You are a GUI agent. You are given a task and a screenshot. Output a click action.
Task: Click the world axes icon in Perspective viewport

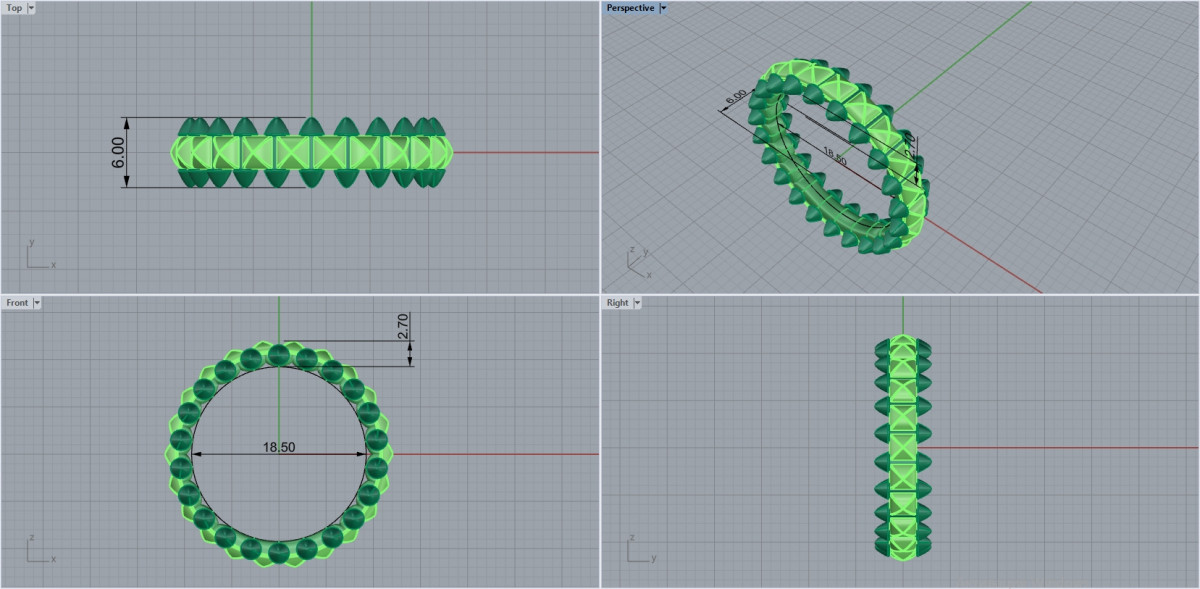click(637, 264)
